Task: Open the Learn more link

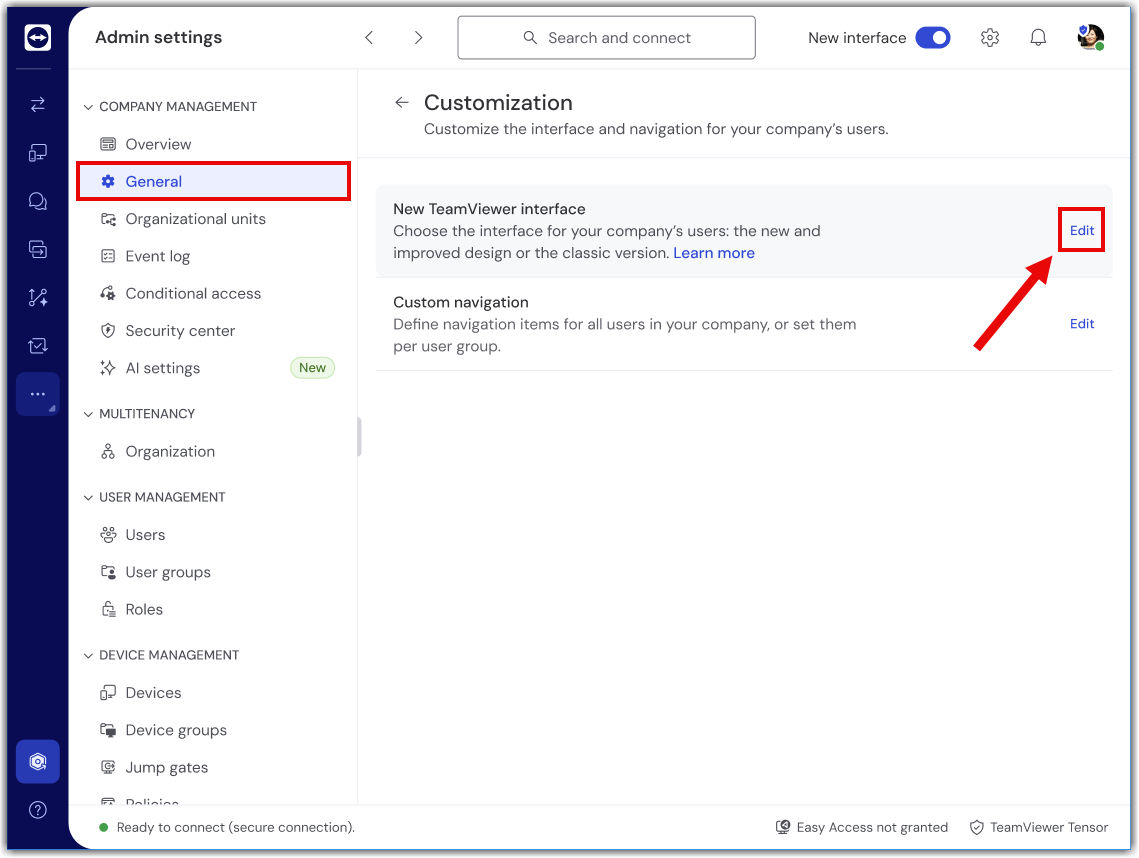Action: pyautogui.click(x=713, y=253)
